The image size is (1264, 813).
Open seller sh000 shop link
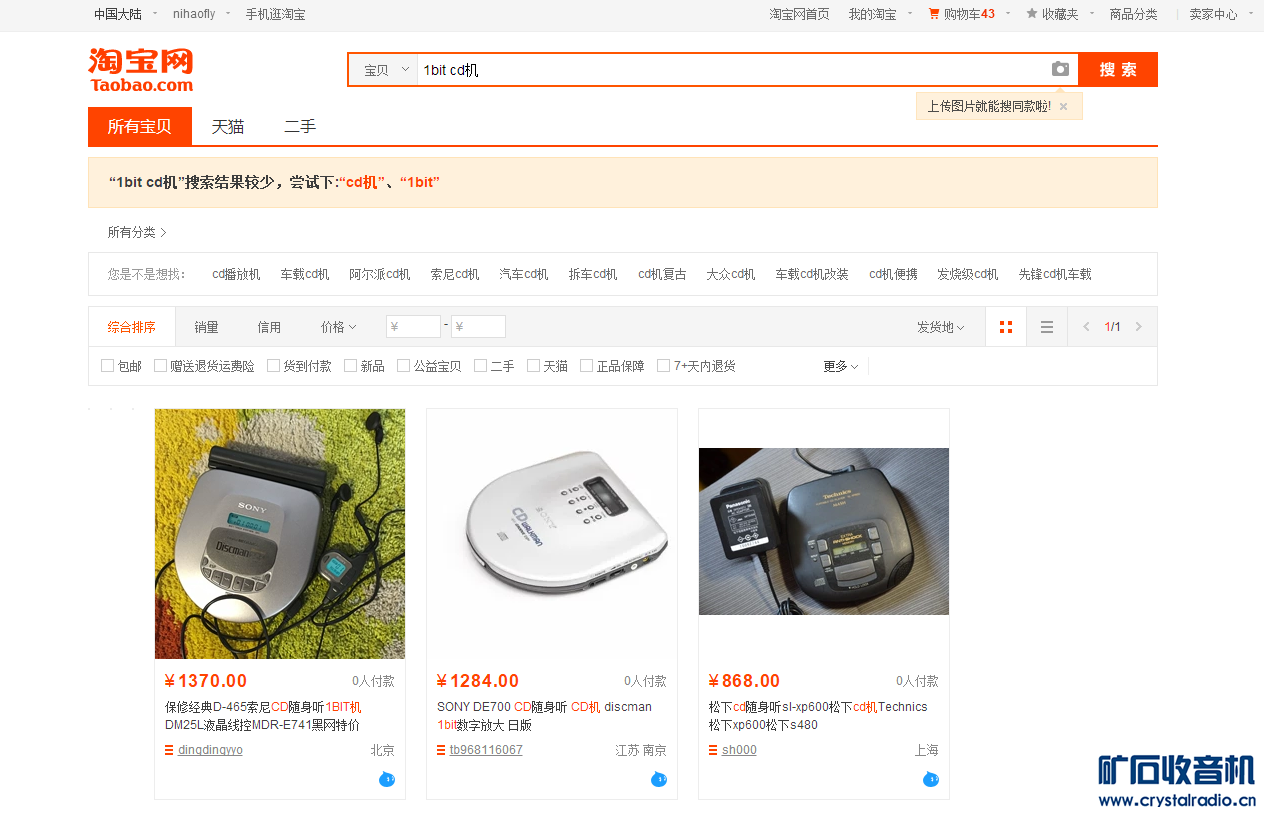(739, 750)
